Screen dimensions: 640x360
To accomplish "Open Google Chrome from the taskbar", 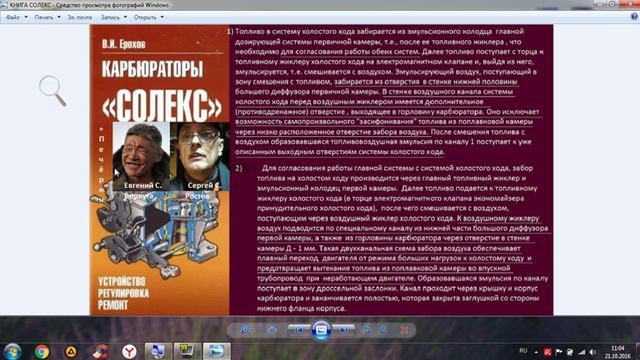I will click(x=42, y=351).
